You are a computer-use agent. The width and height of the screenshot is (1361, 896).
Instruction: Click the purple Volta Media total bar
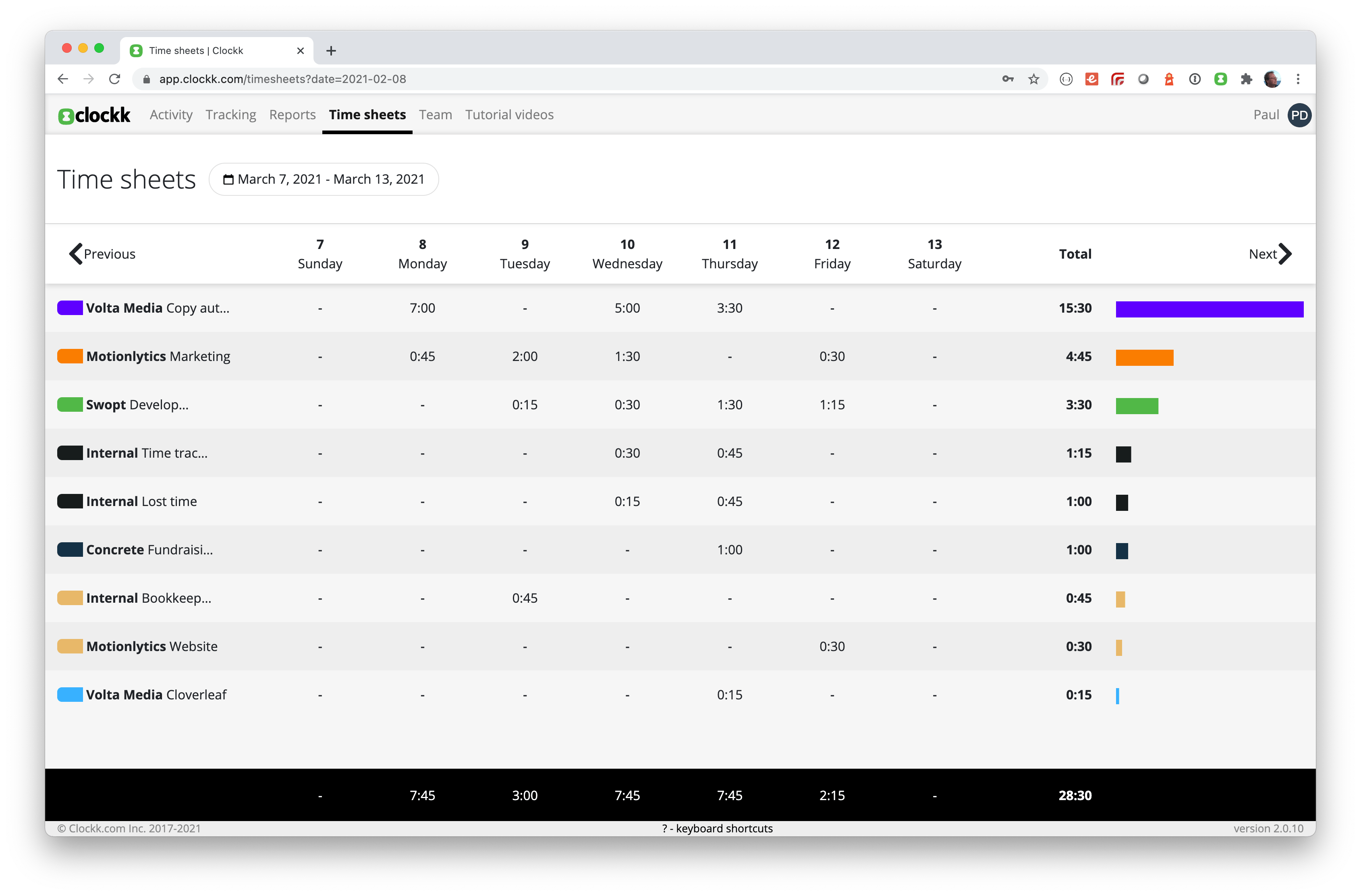pyautogui.click(x=1210, y=309)
